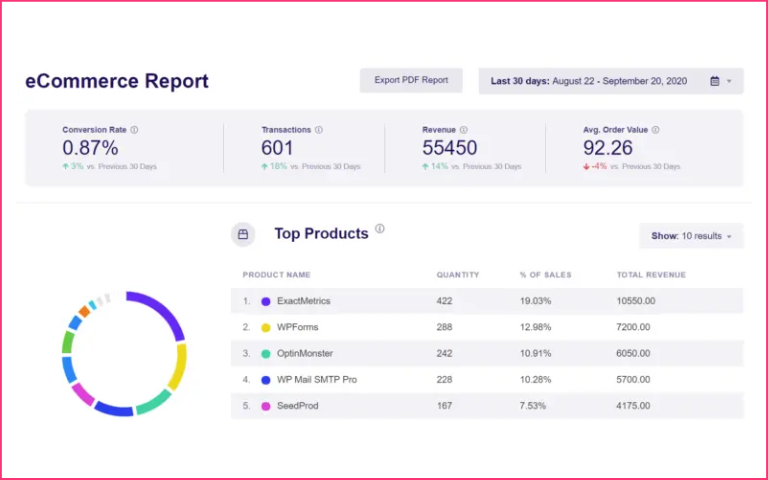Click the eCommerce Report heading
This screenshot has height=480, width=768.
tap(117, 81)
